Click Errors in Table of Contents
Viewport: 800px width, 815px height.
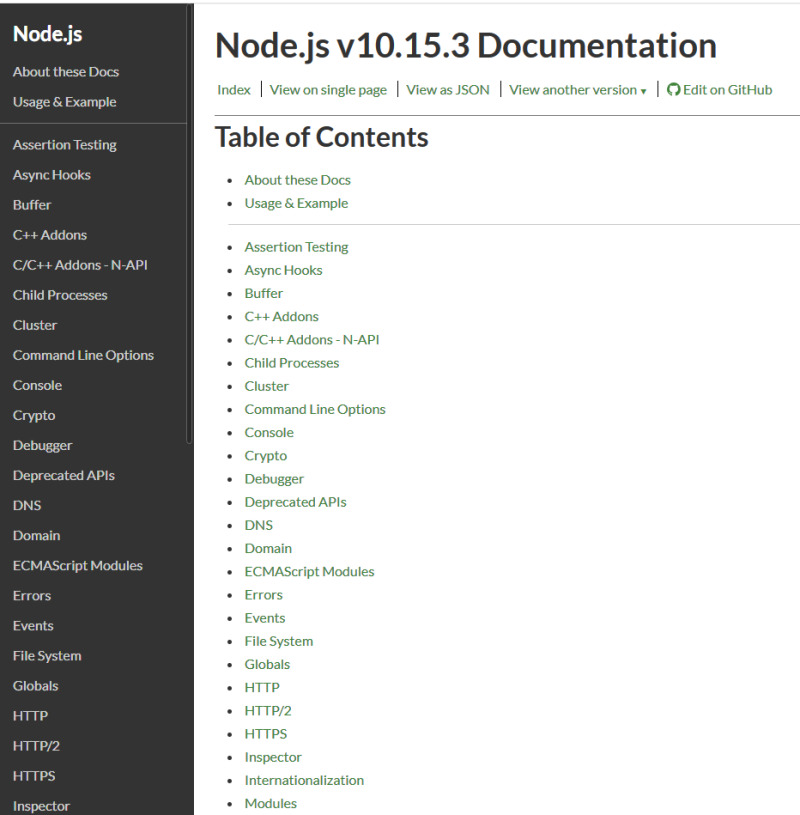point(264,595)
